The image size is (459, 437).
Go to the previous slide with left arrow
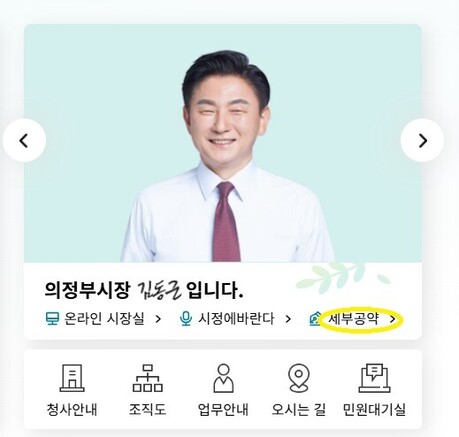tap(24, 140)
